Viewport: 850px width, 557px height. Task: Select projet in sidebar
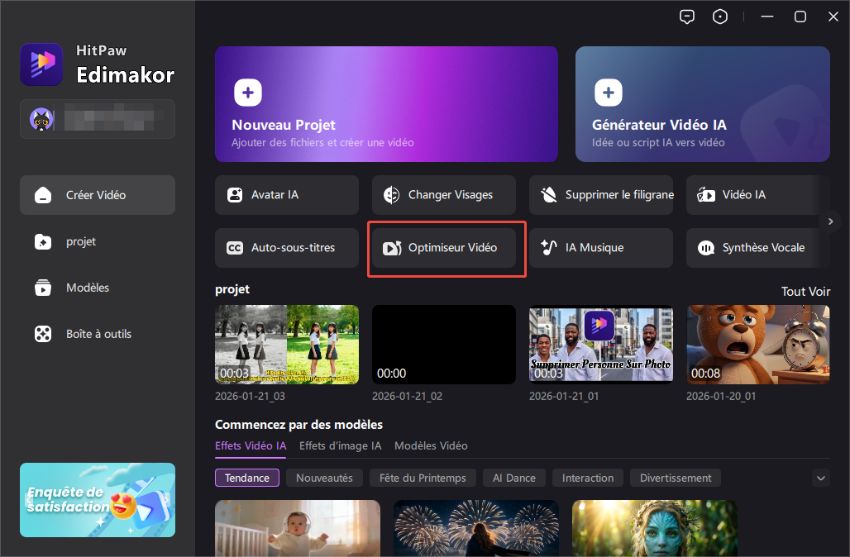tap(98, 242)
